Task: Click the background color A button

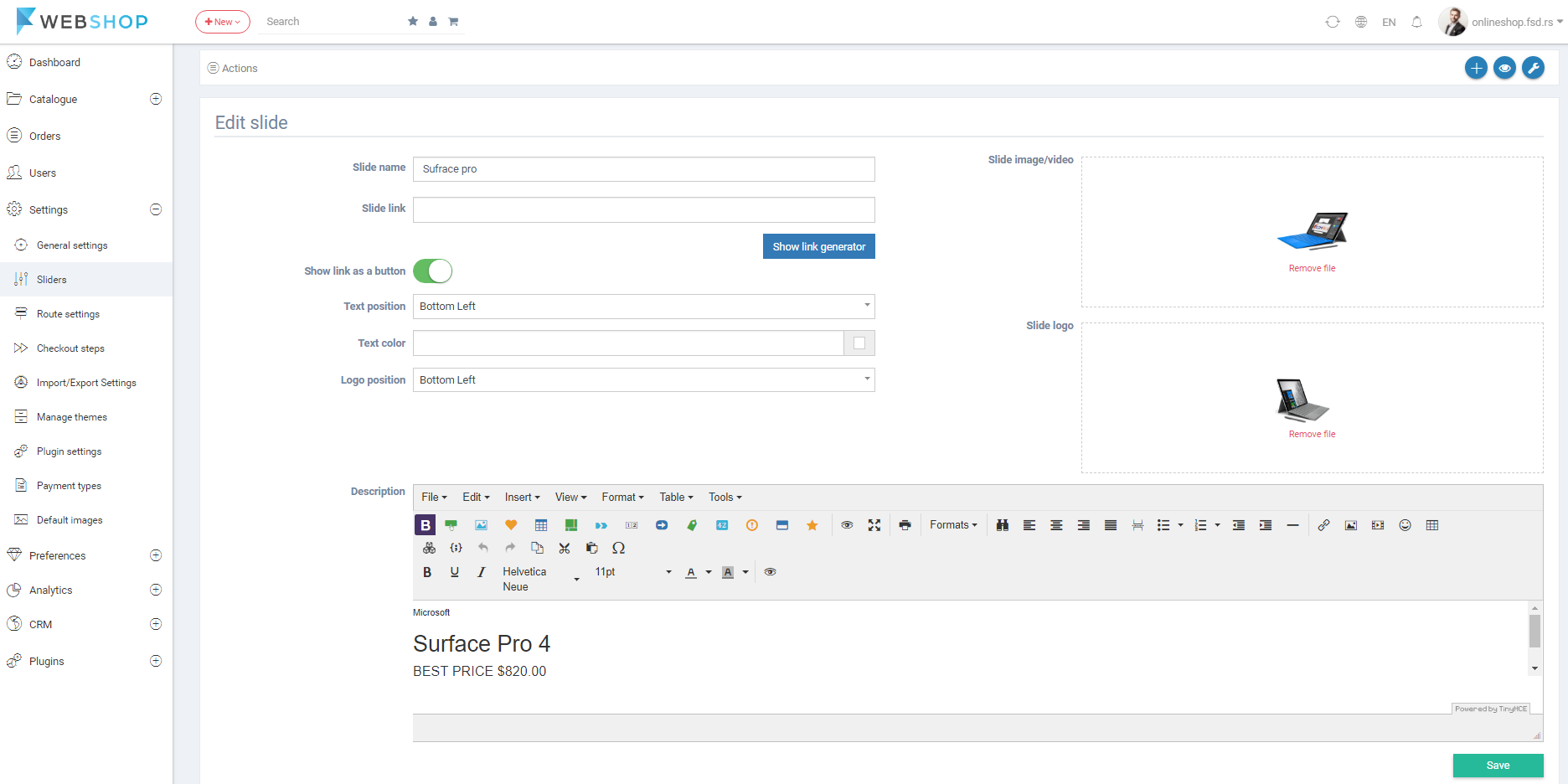Action: tap(728, 572)
